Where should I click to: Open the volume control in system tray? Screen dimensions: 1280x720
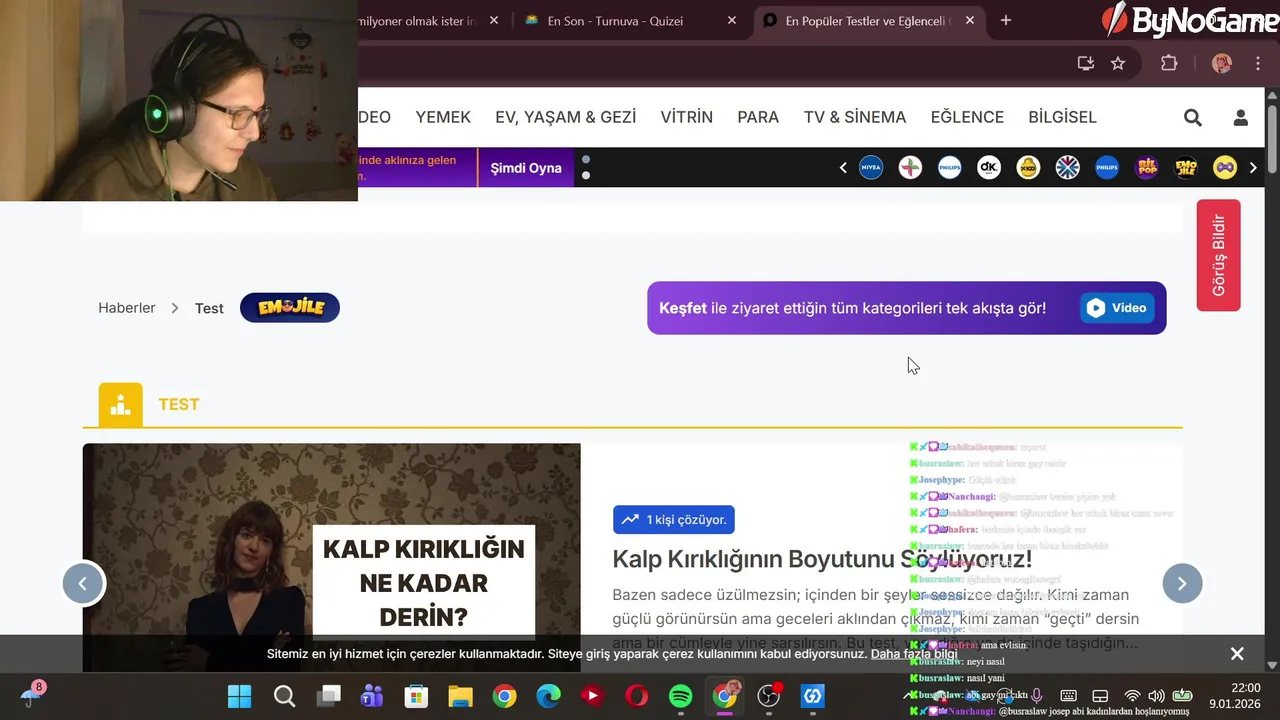(x=1156, y=696)
